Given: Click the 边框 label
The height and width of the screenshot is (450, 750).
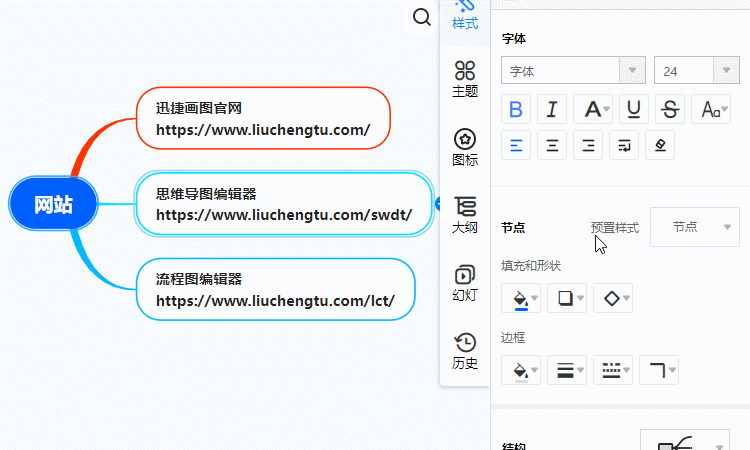Looking at the screenshot, I should coord(513,338).
